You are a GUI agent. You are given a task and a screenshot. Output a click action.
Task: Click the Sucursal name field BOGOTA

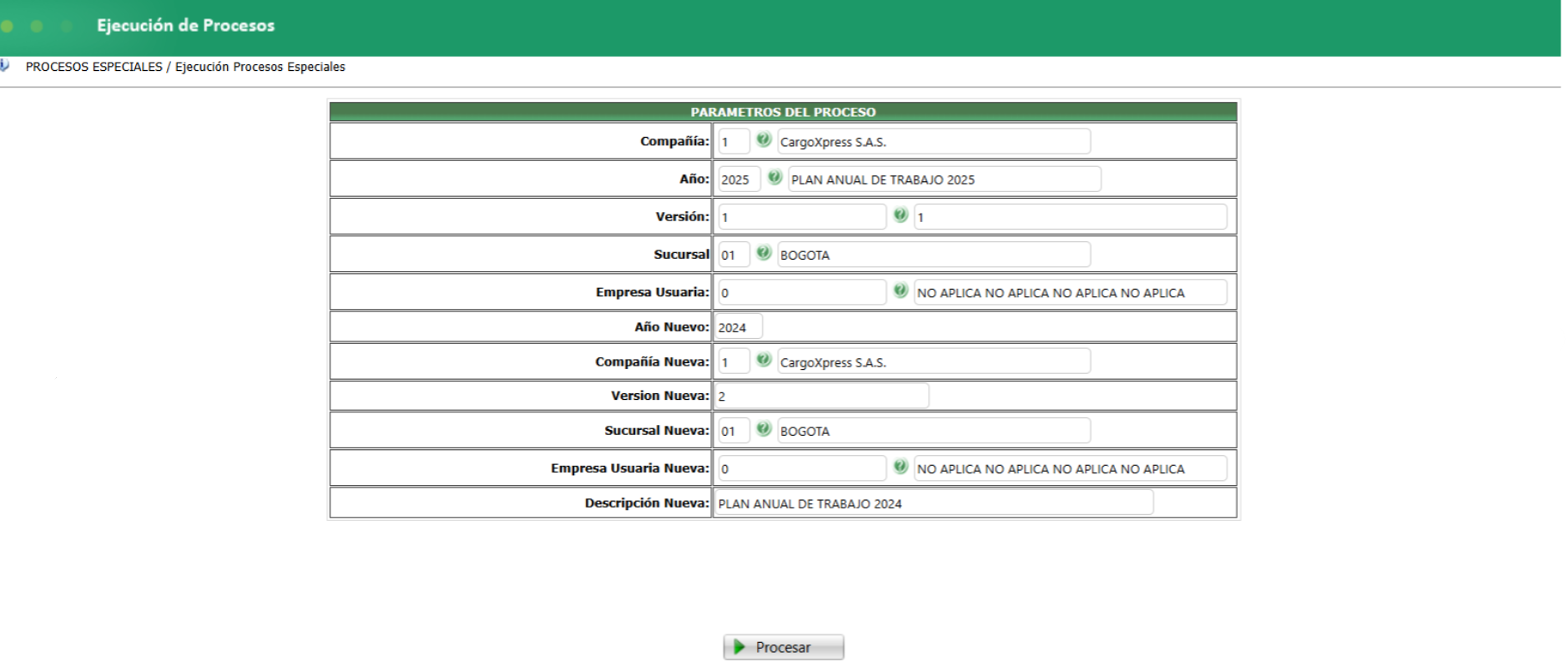[x=934, y=255]
